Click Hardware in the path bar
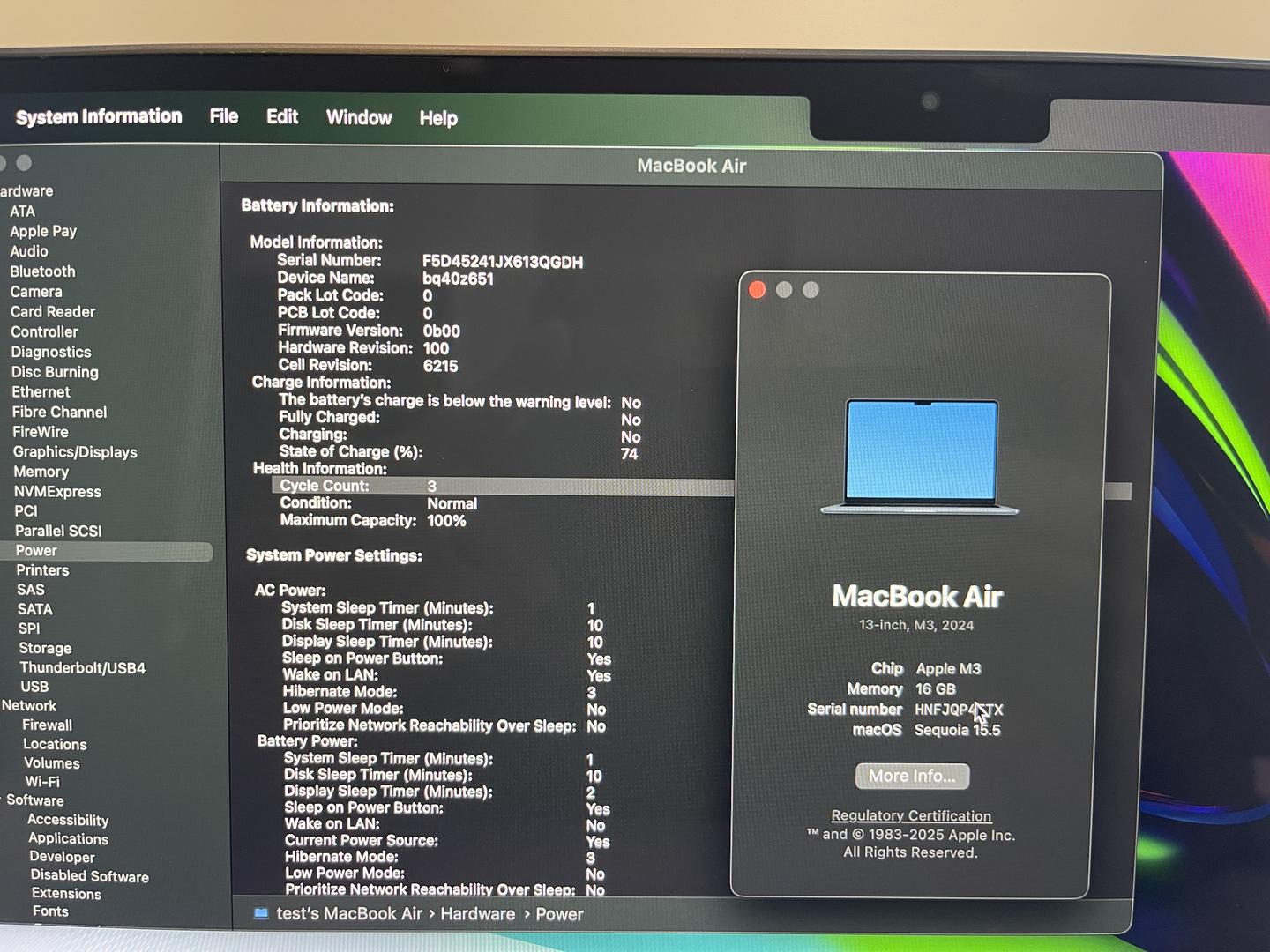 click(478, 914)
